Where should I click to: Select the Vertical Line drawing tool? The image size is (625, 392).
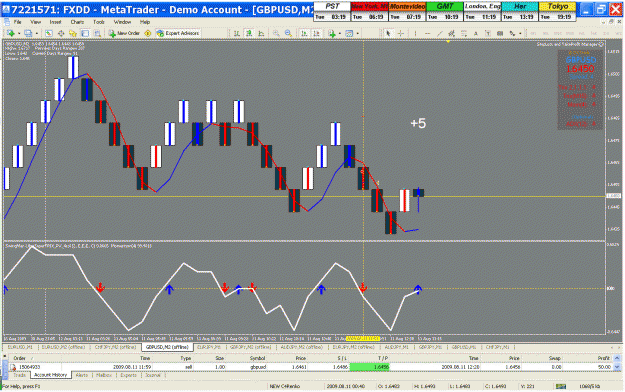415,33
